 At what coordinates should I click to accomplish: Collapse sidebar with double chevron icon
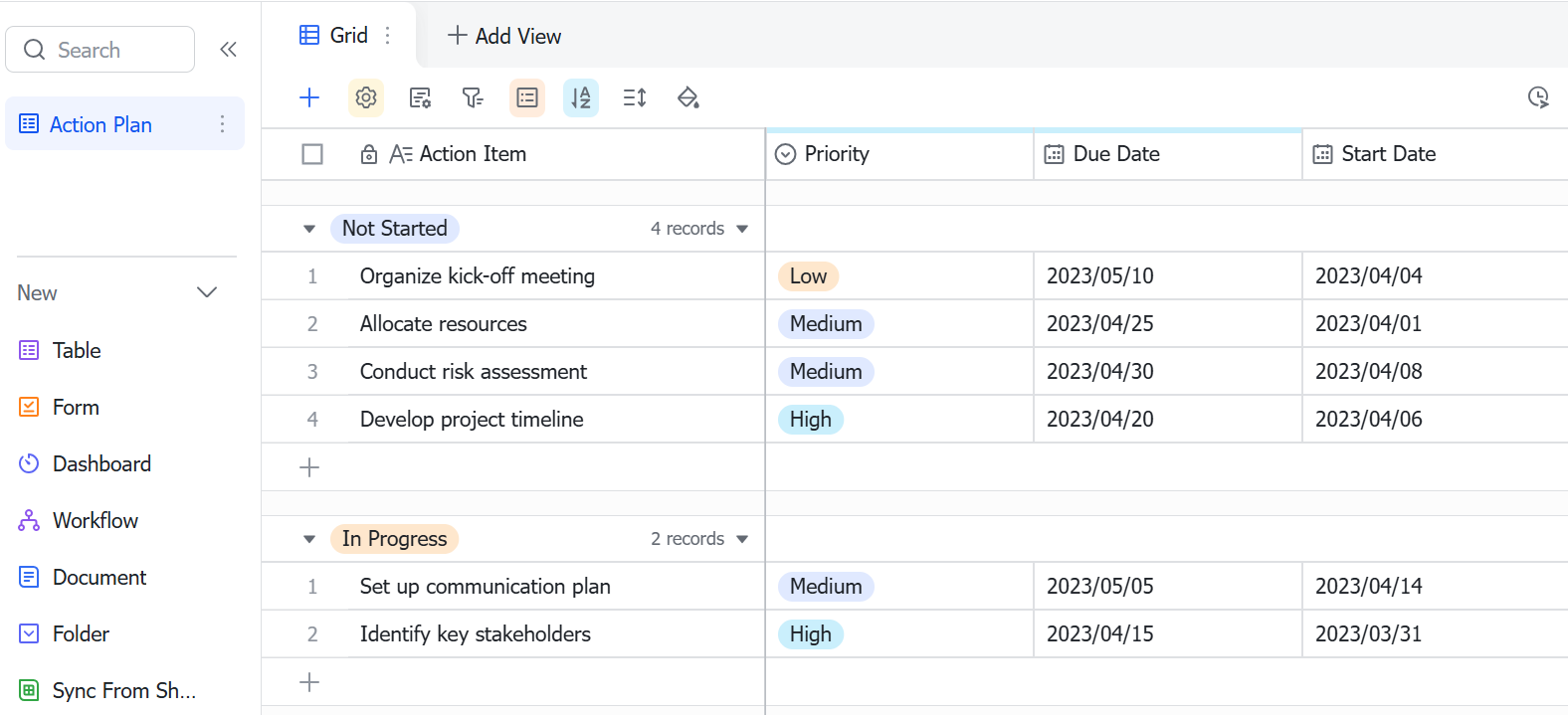pyautogui.click(x=228, y=50)
